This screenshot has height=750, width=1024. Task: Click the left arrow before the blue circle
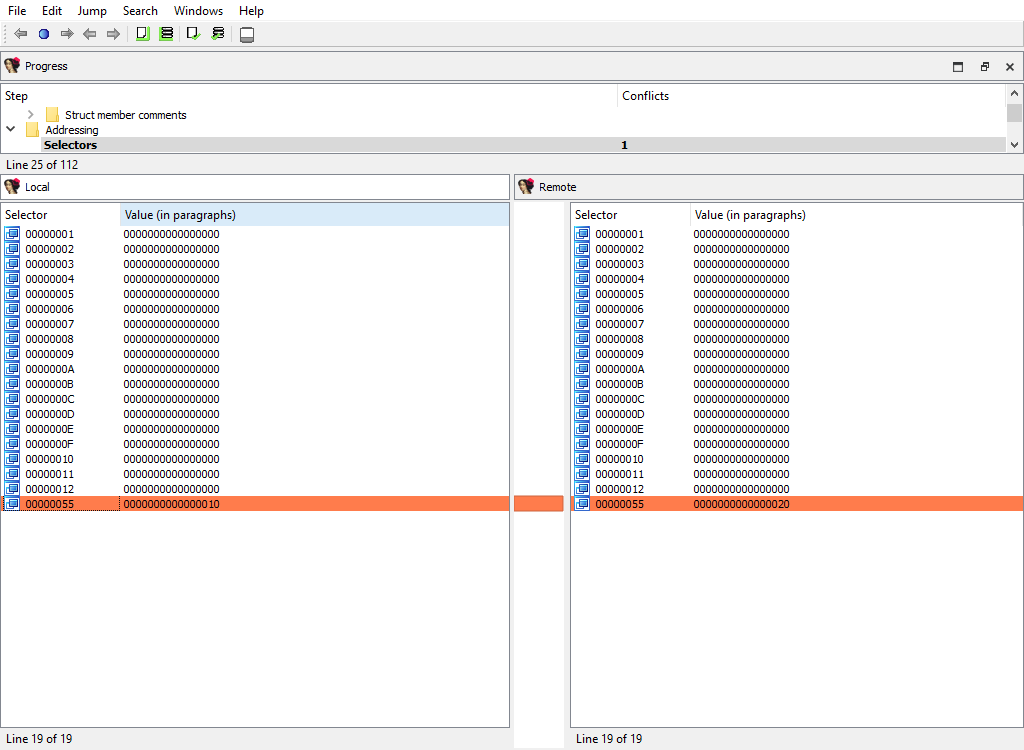point(20,34)
